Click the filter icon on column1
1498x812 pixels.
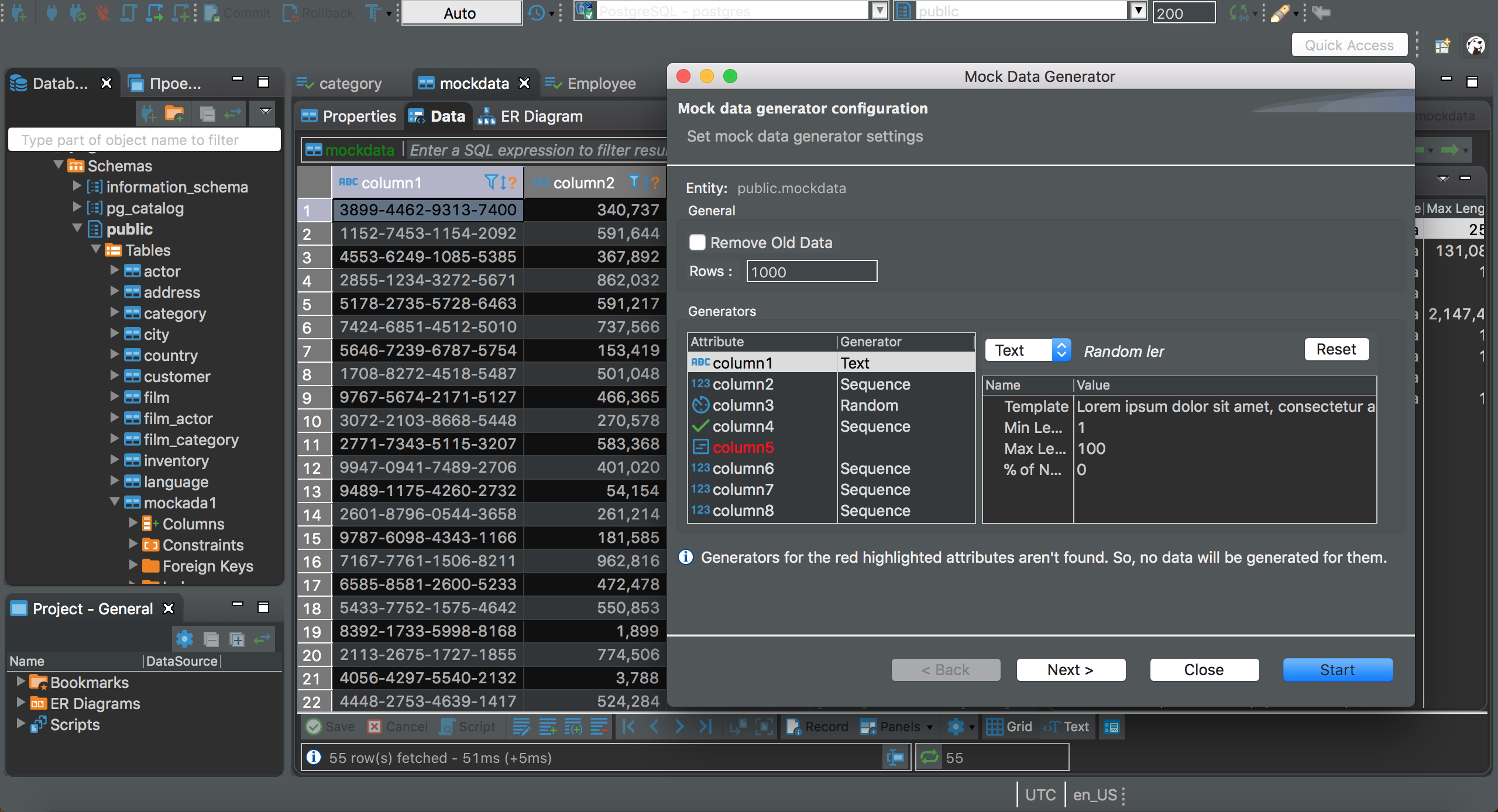(x=491, y=183)
